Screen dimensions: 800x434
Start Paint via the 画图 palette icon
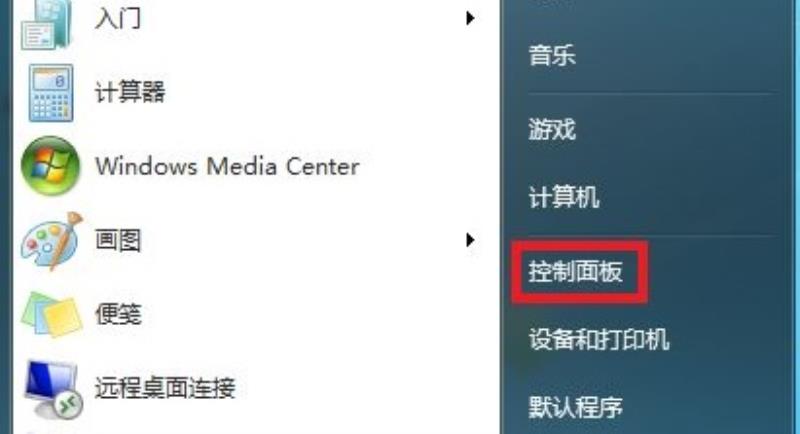(52, 241)
